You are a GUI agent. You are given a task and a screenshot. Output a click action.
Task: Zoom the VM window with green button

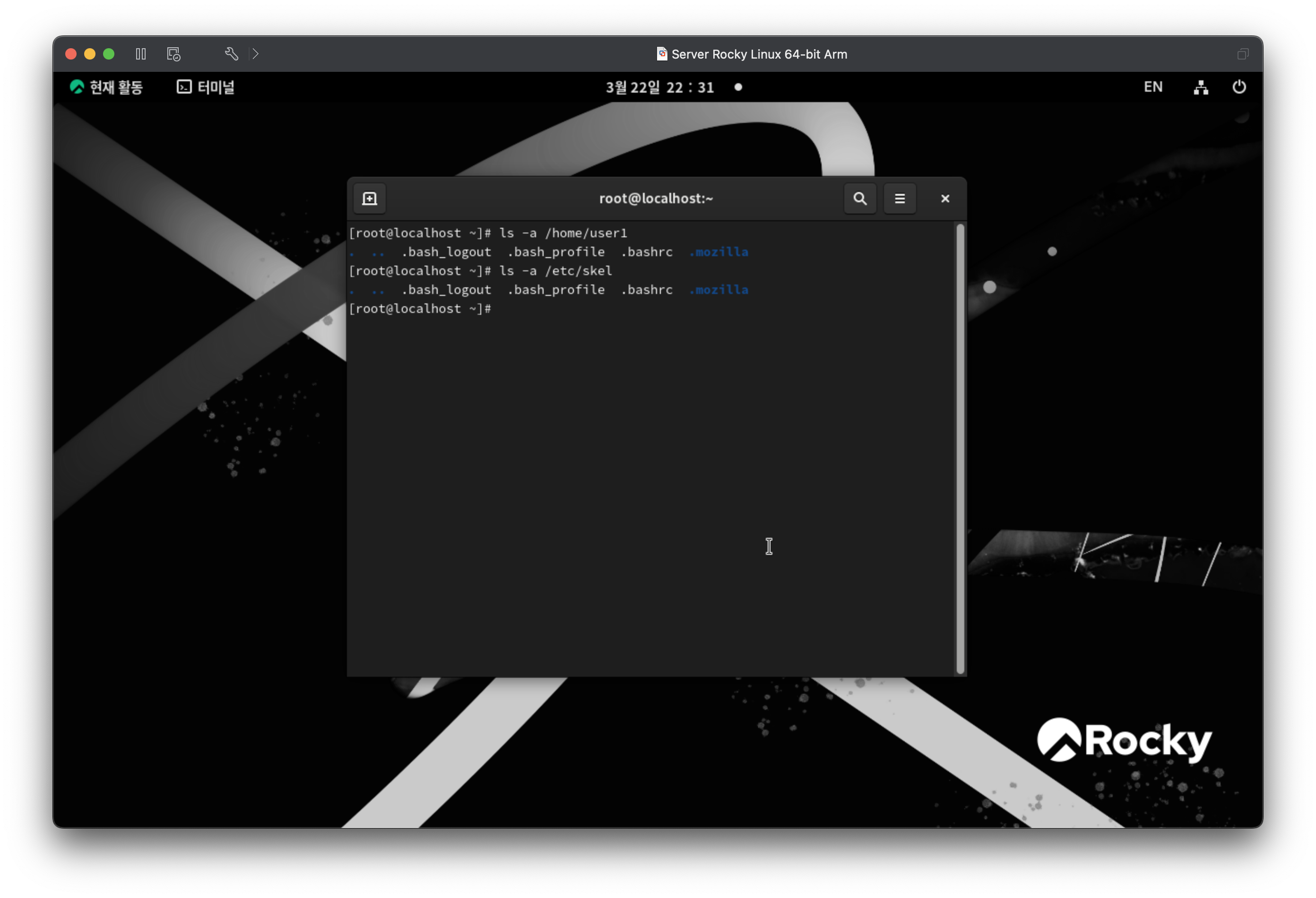coord(109,54)
